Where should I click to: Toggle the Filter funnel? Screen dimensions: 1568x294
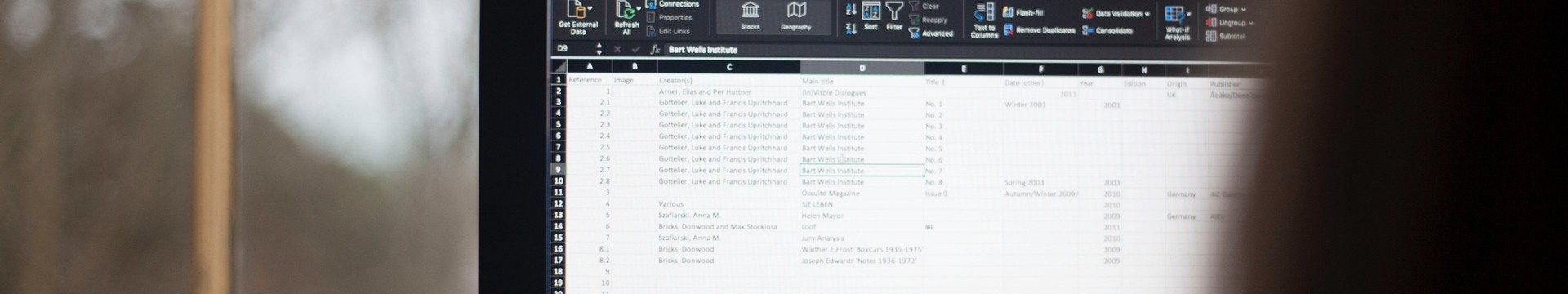coord(894,16)
